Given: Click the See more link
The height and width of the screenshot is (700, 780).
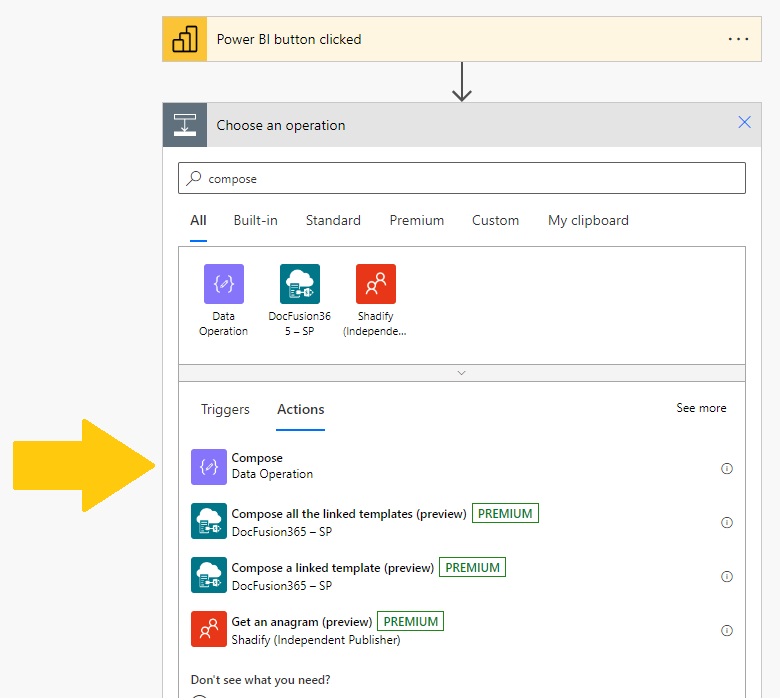Looking at the screenshot, I should (701, 408).
